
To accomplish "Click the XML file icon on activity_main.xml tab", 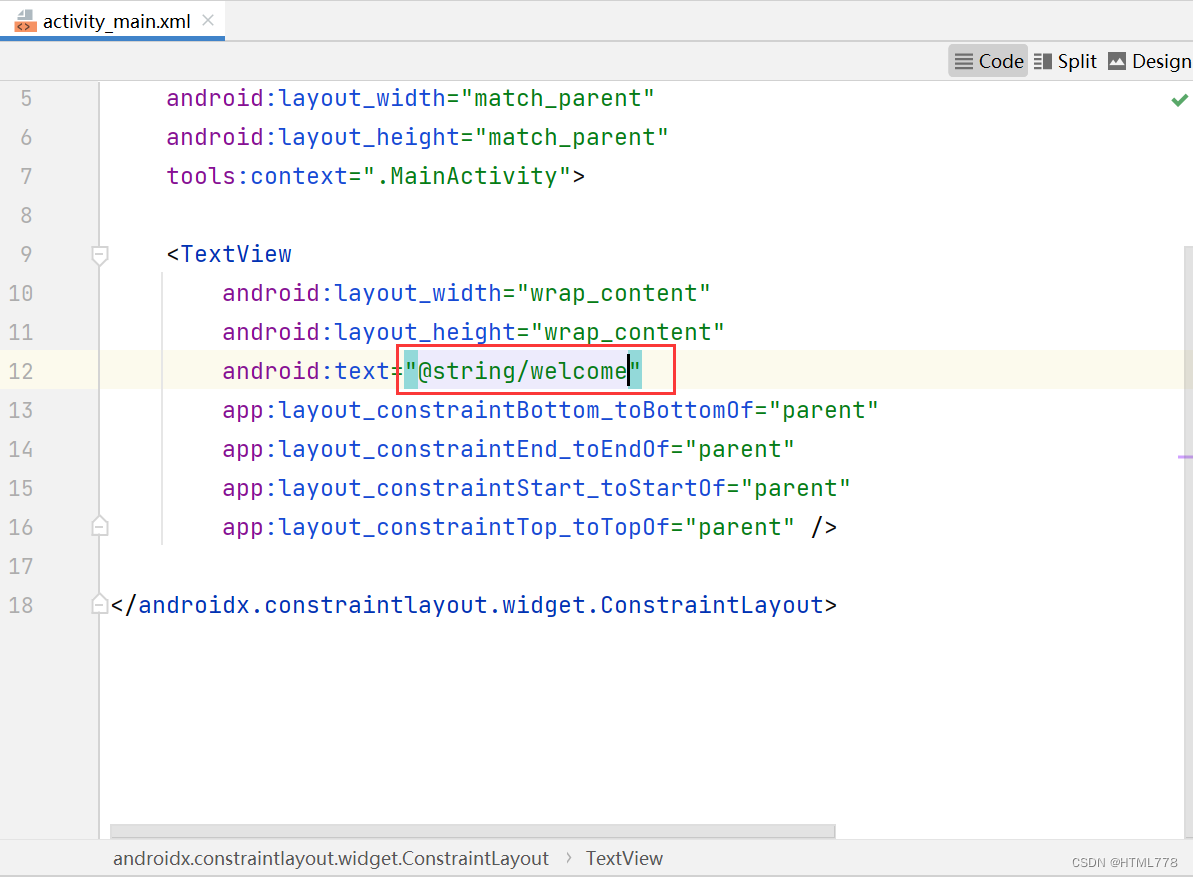I will coord(25,21).
